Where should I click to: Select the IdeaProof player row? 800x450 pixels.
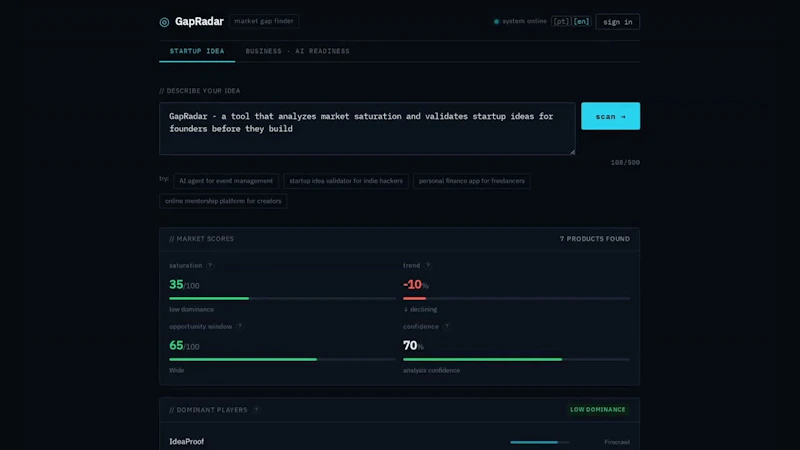[x=399, y=441]
